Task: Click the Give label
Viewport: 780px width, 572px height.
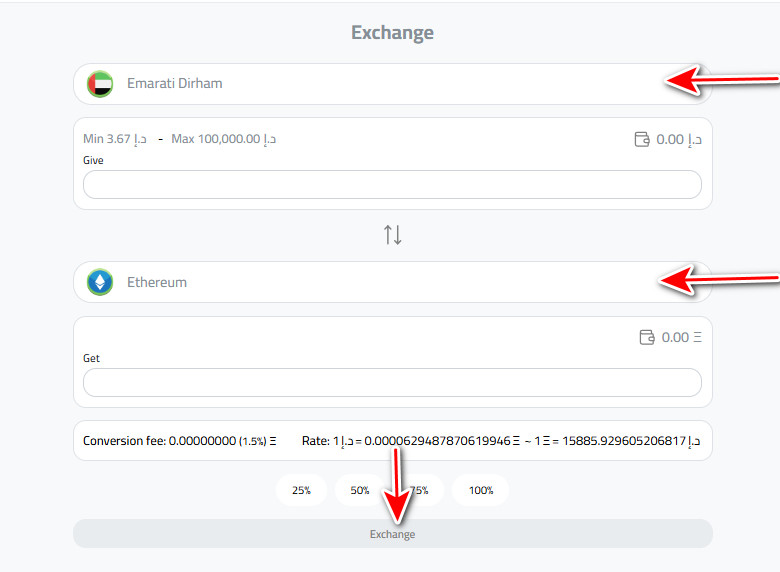Action: point(93,160)
